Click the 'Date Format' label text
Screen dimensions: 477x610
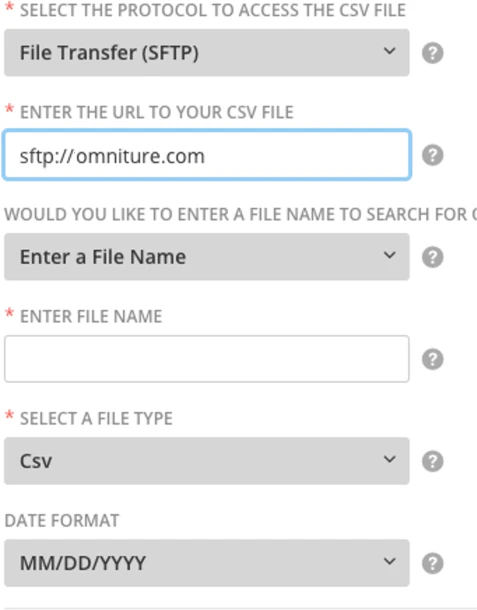click(x=62, y=521)
